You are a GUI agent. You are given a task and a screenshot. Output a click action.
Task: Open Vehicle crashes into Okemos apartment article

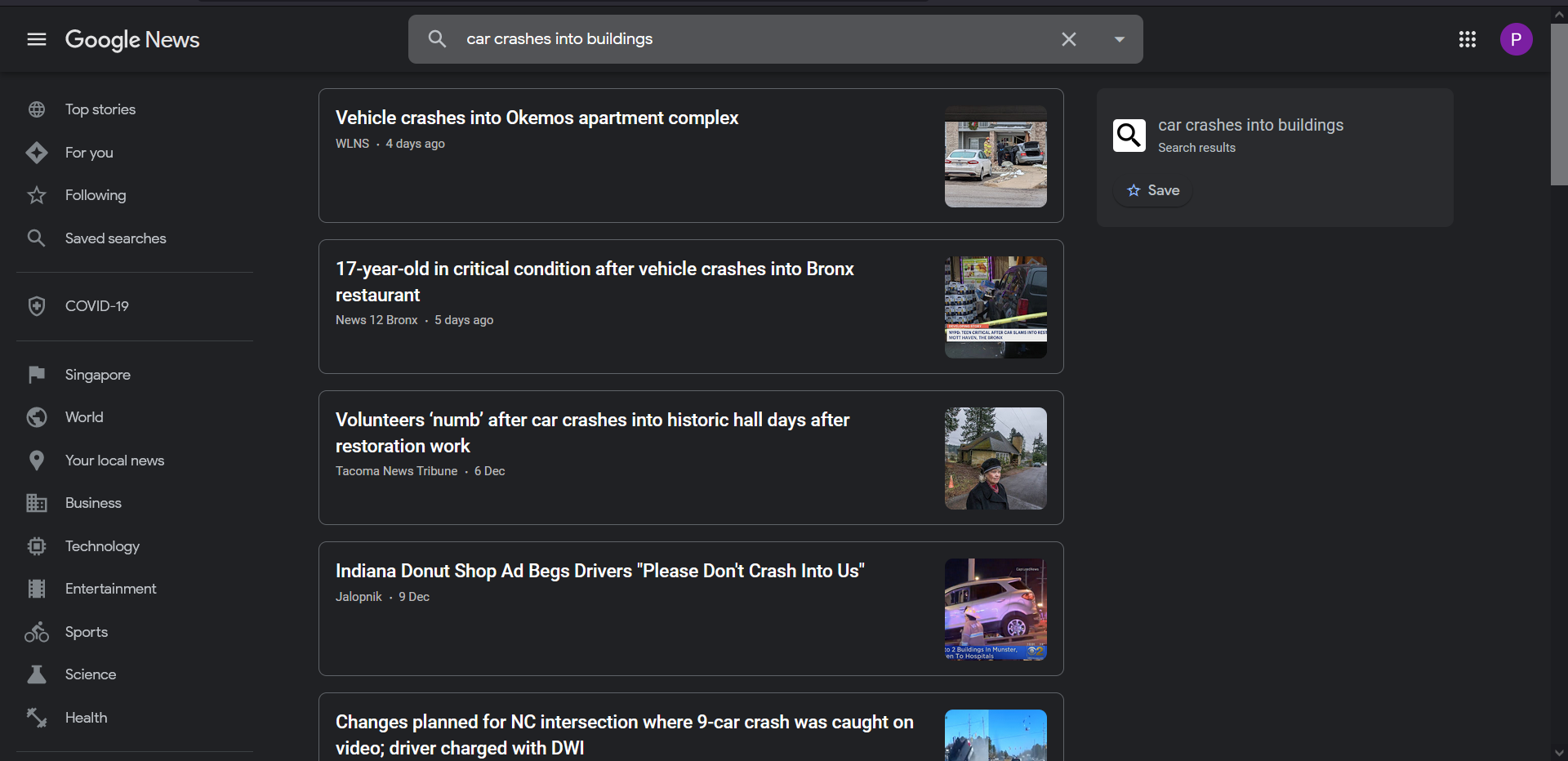(x=537, y=118)
